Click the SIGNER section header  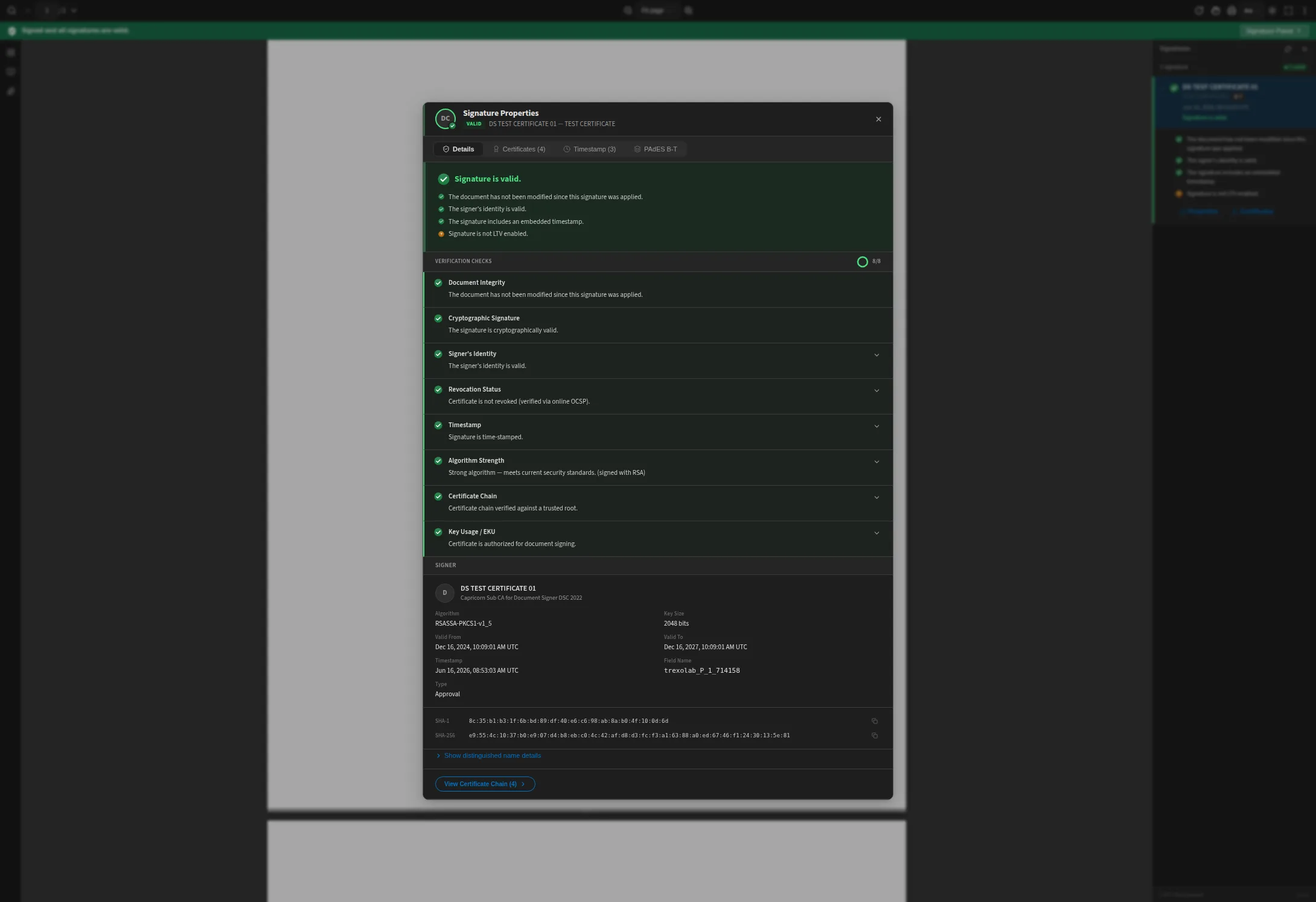(446, 565)
